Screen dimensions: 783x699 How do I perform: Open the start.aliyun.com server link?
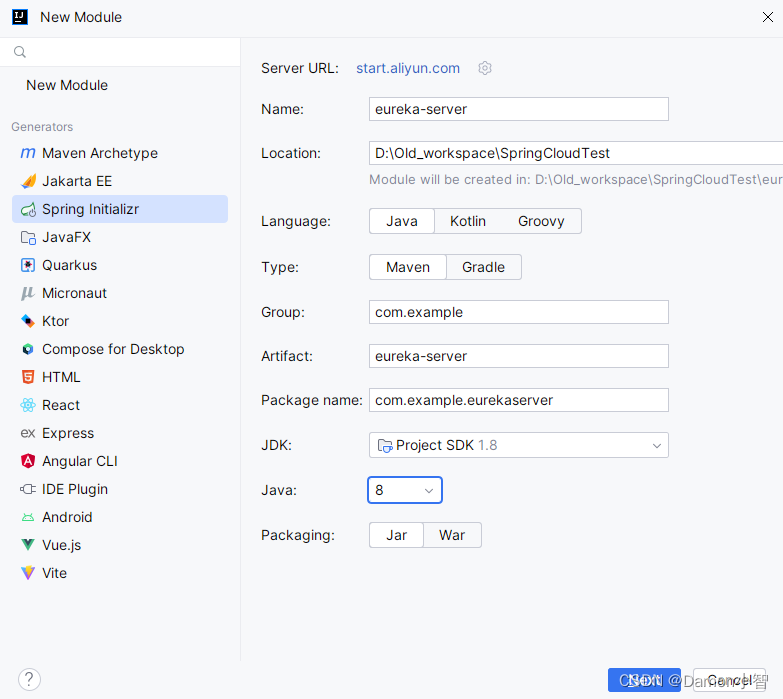408,68
